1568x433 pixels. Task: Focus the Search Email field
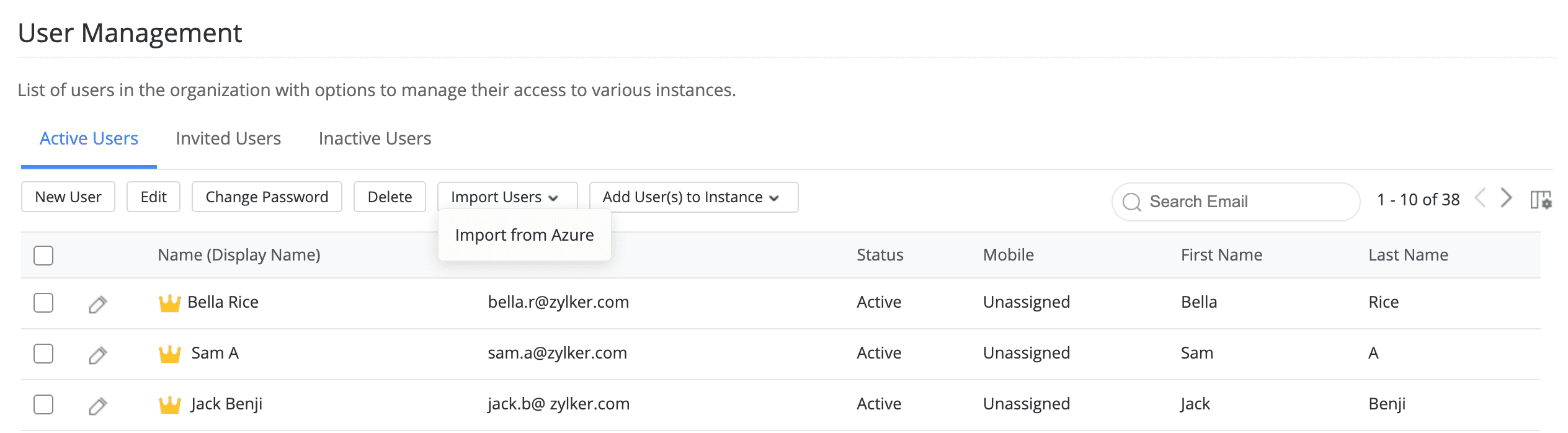tap(1247, 202)
